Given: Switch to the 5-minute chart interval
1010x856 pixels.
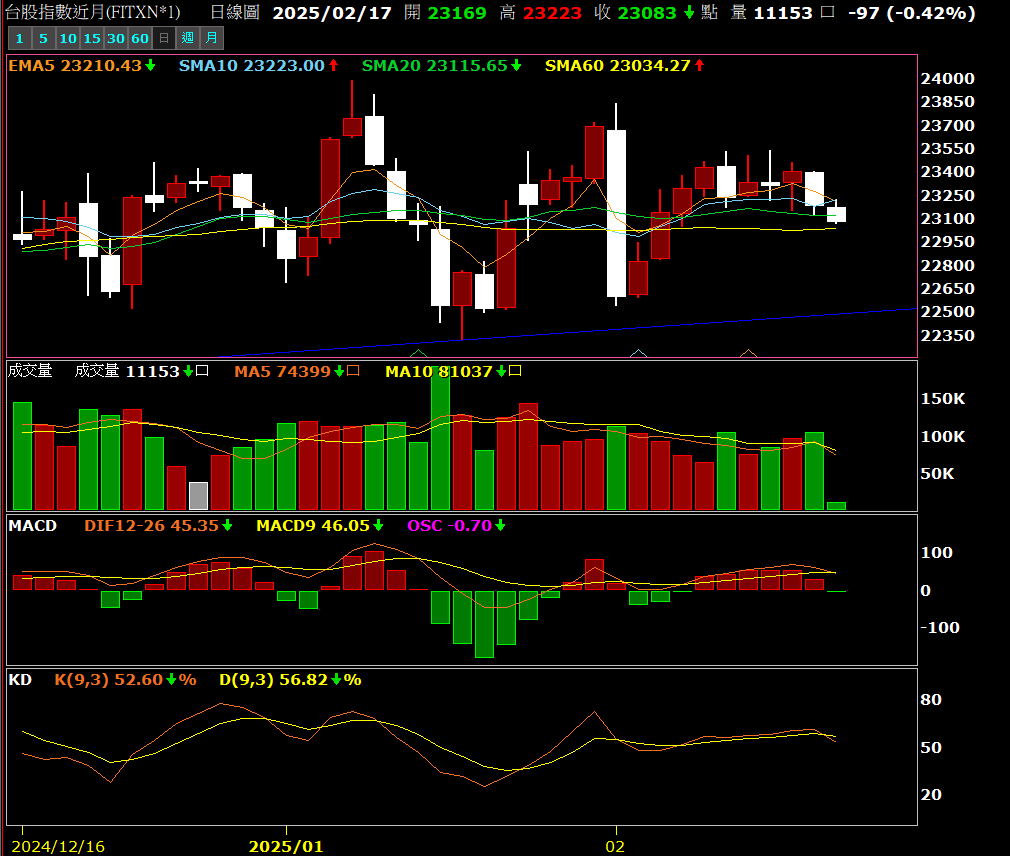Looking at the screenshot, I should point(43,38).
